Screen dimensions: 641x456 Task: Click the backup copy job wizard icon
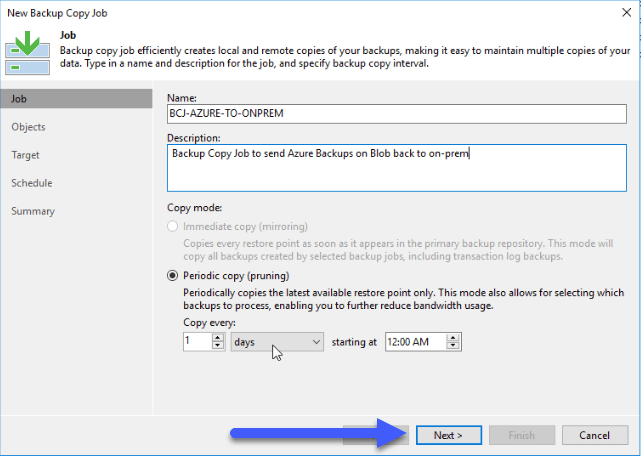click(x=27, y=53)
